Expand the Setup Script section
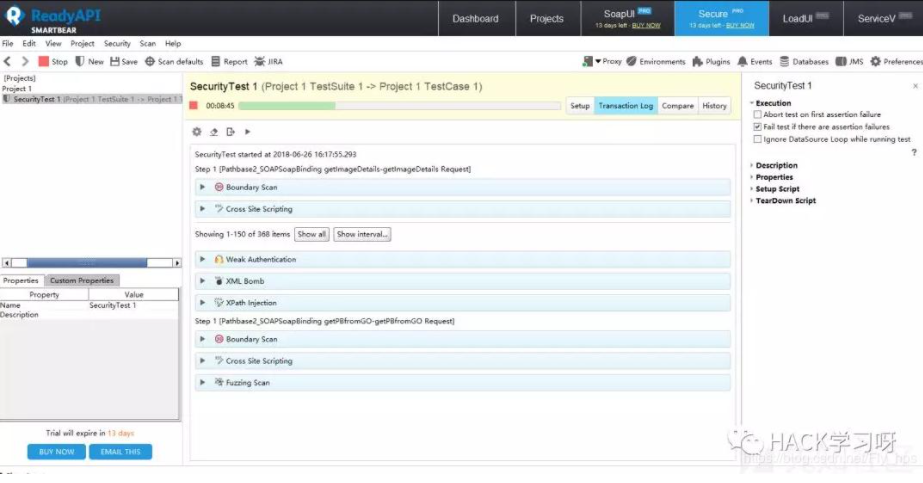The image size is (923, 483). 752,189
